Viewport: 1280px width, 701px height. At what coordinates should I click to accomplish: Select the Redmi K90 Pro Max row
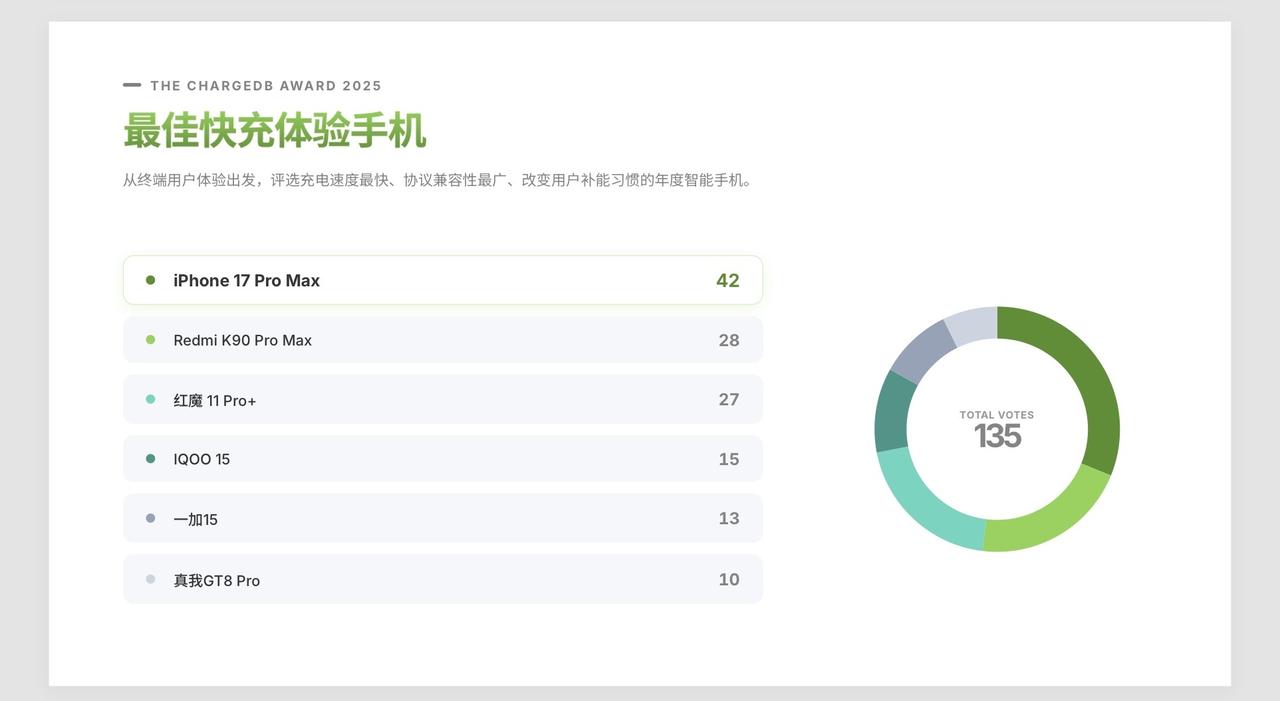click(x=443, y=340)
